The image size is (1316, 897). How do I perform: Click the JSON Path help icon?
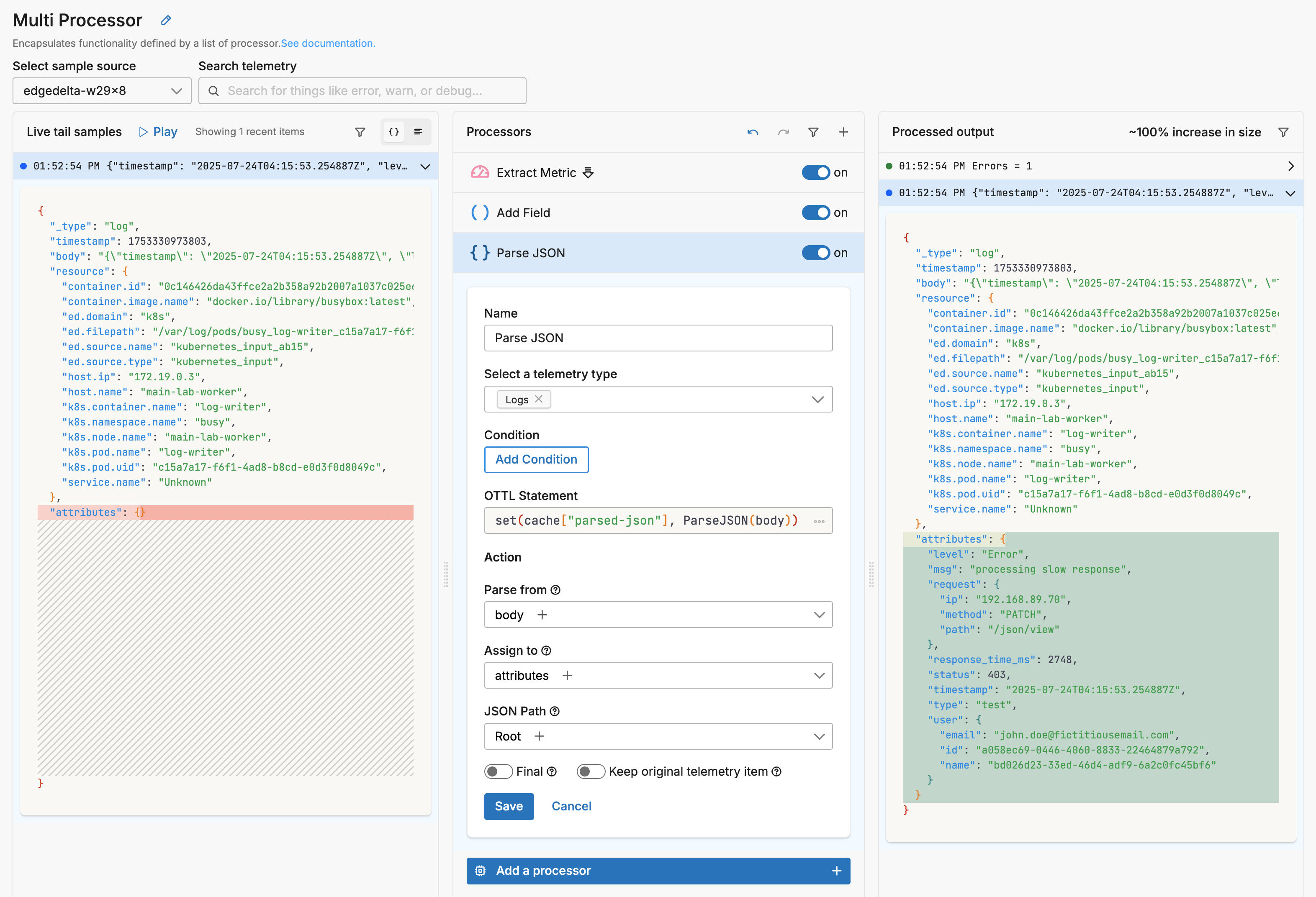(x=554, y=711)
